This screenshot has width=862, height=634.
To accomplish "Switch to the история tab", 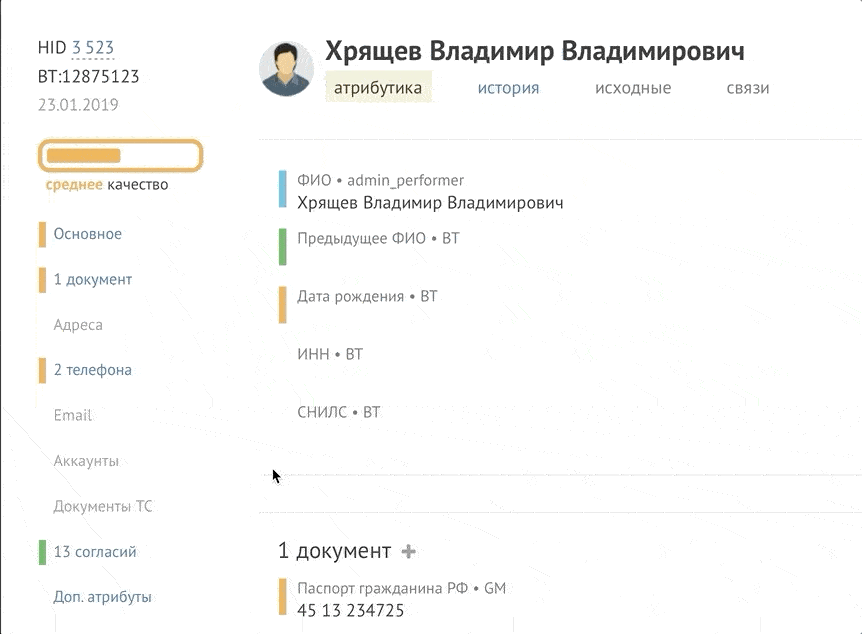I will click(x=508, y=88).
